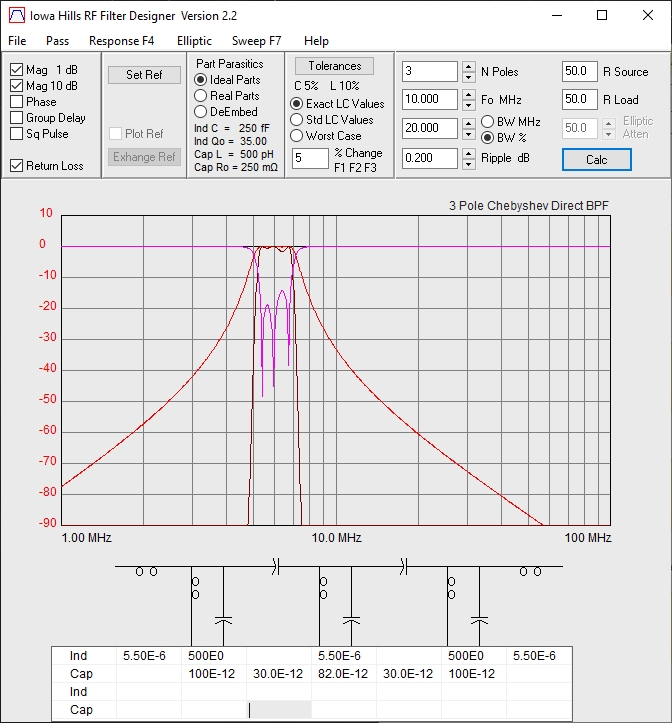This screenshot has width=672, height=723.
Task: Open the Pass menu
Action: pos(57,41)
